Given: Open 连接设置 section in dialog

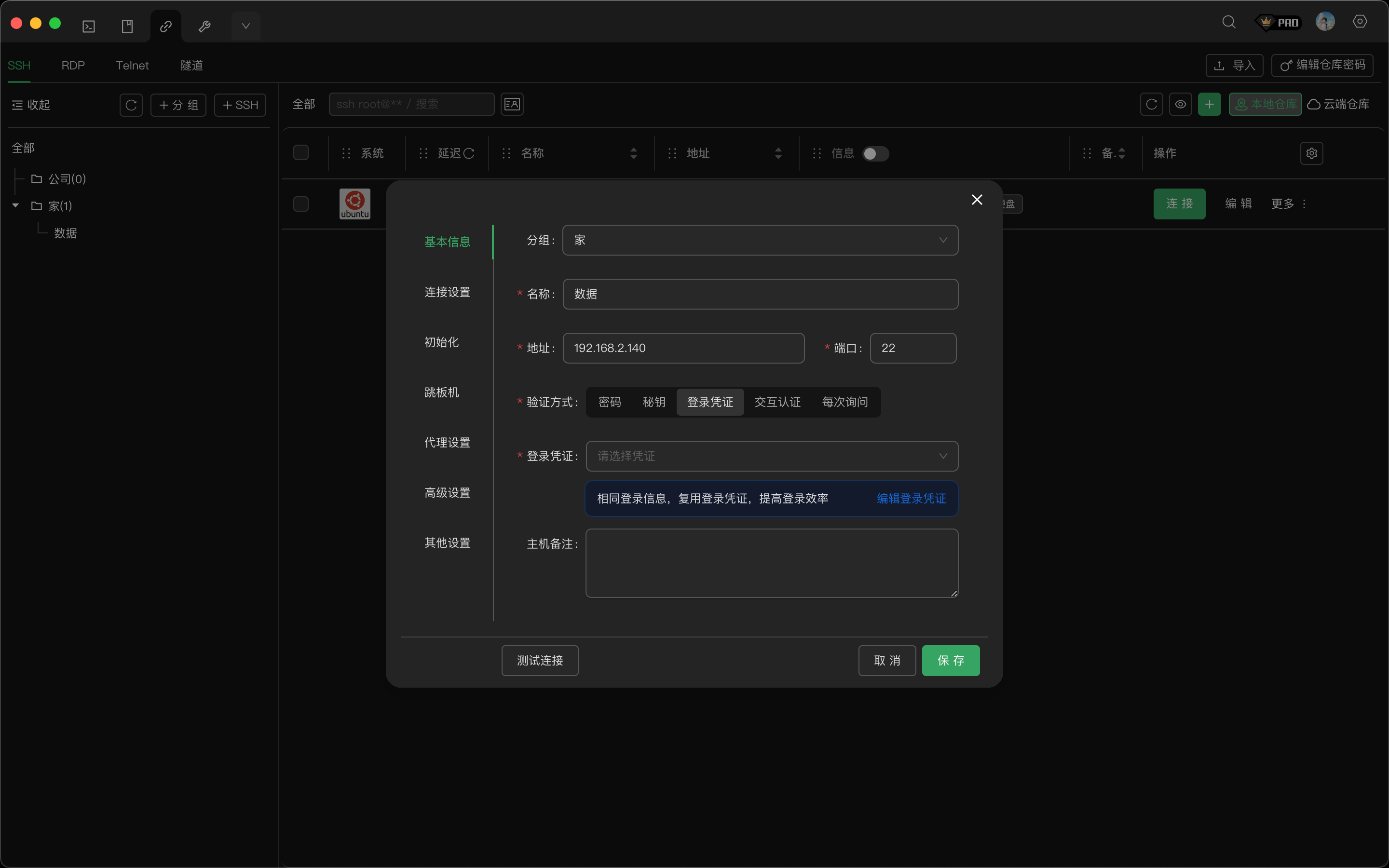Looking at the screenshot, I should pyautogui.click(x=447, y=292).
